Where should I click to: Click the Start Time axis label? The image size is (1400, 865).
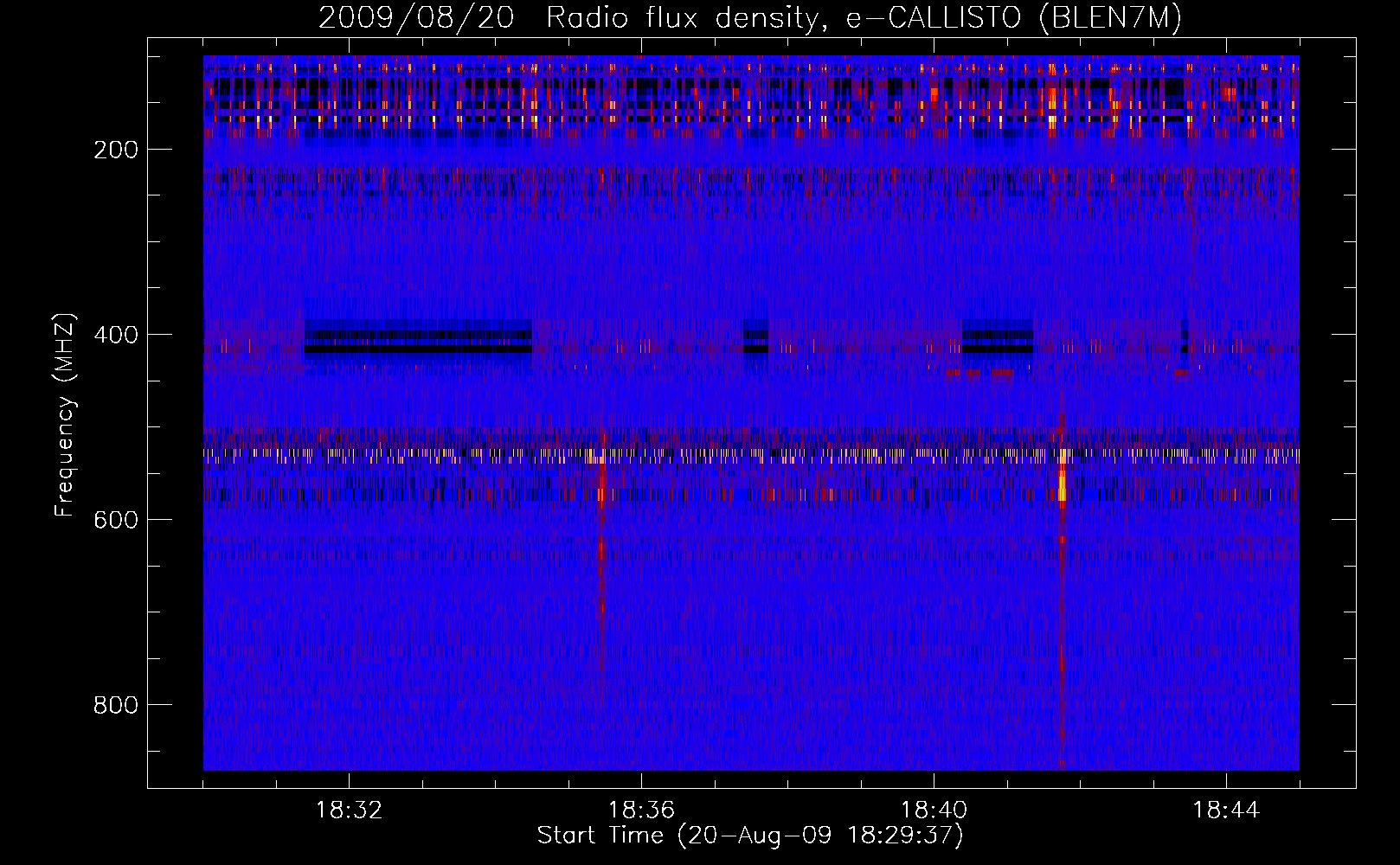pos(750,836)
